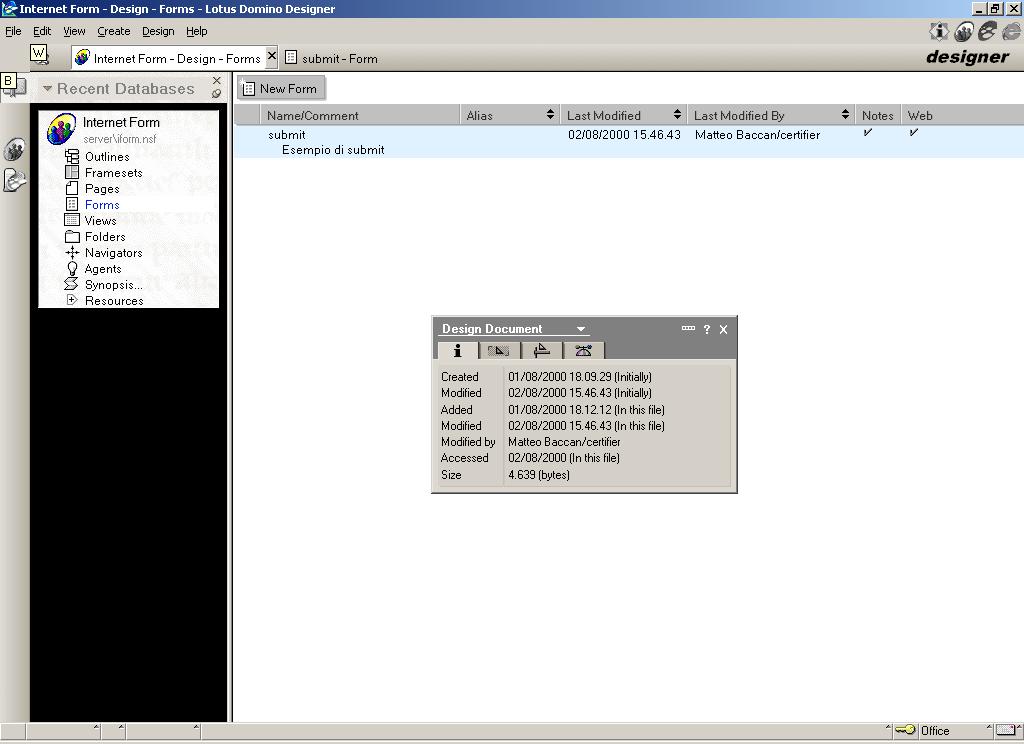Click the pin icon in Recent Databases header
Viewport: 1024px width, 744px height.
(216, 94)
